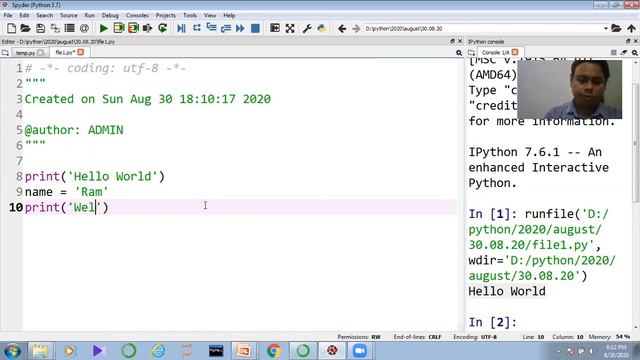Run current cell and advance

(133, 28)
